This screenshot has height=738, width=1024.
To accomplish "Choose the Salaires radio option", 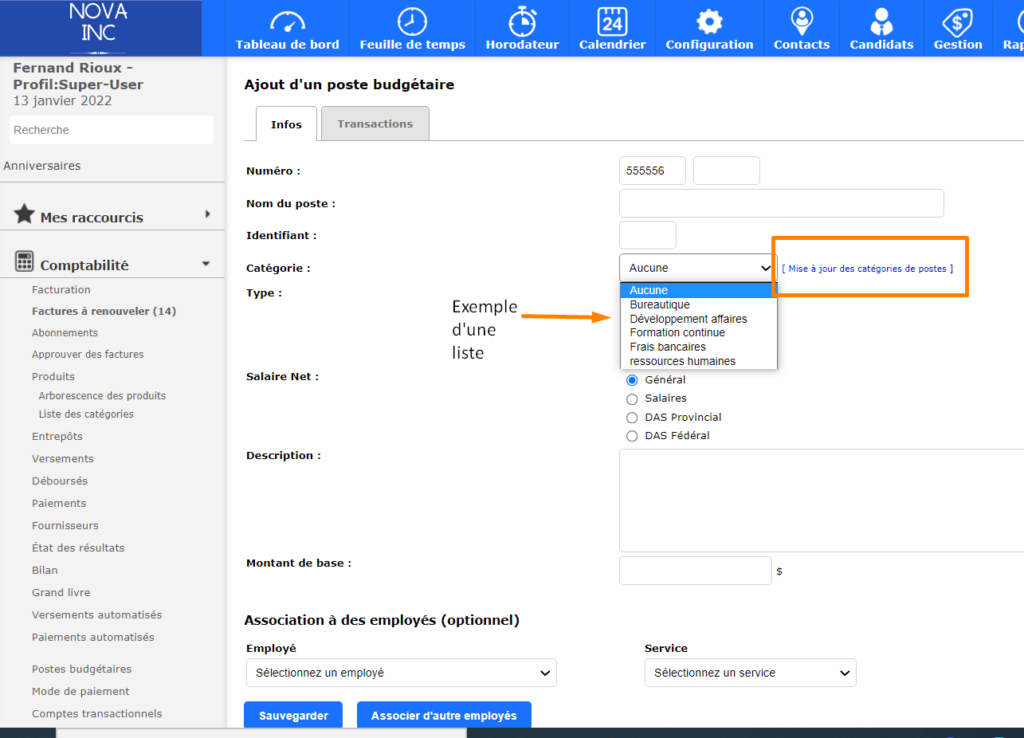I will [x=632, y=398].
